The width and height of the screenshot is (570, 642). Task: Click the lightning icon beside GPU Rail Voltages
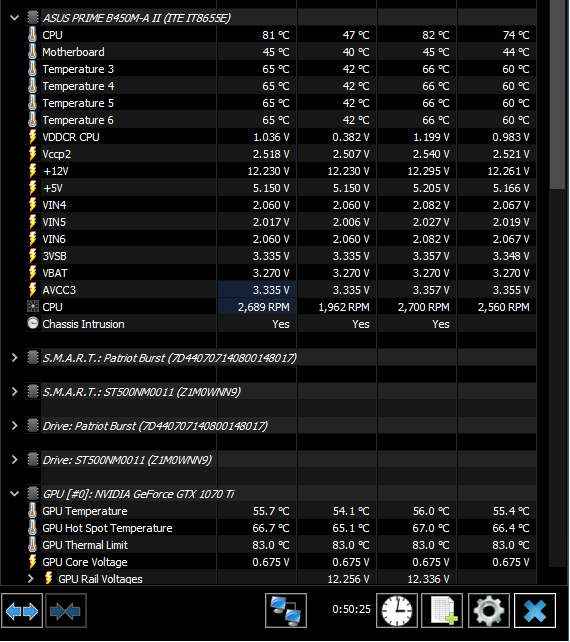(48, 579)
